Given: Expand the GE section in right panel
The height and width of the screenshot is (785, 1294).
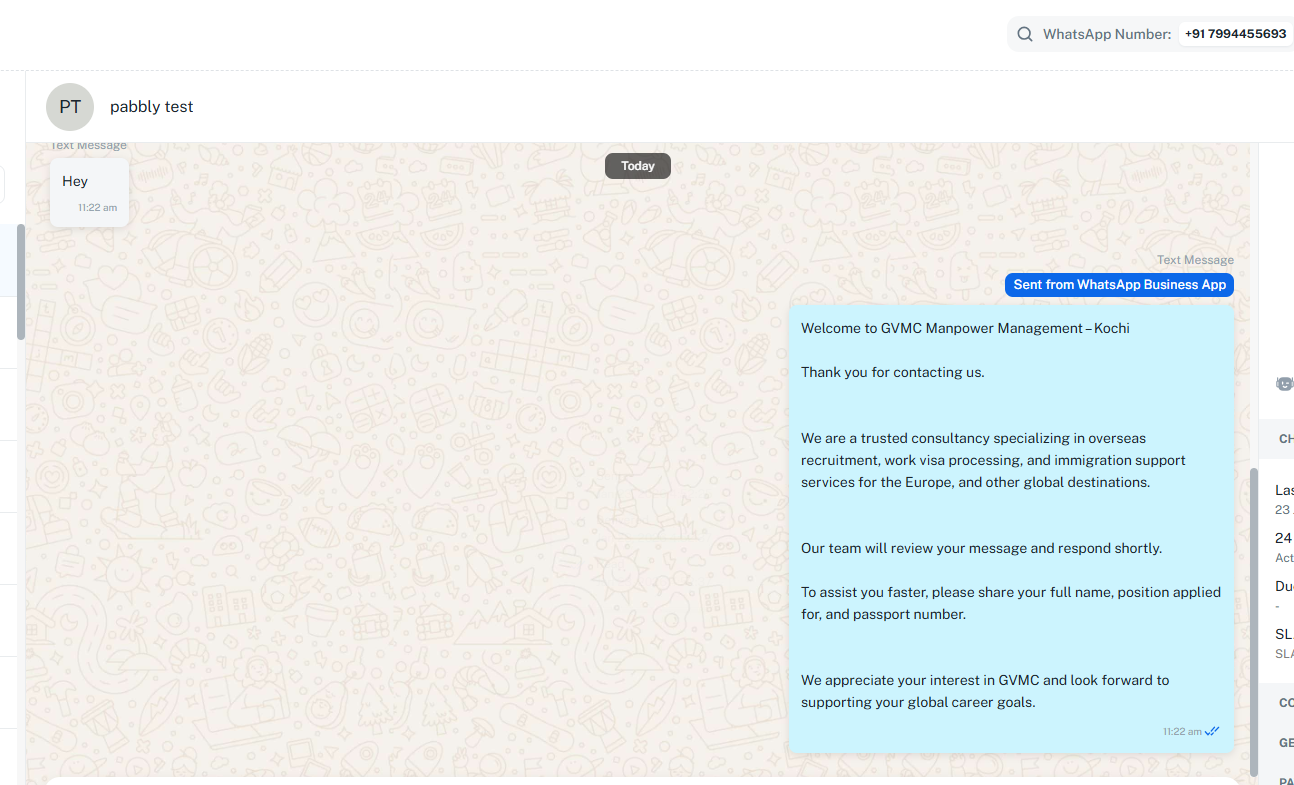Looking at the screenshot, I should pyautogui.click(x=1285, y=743).
